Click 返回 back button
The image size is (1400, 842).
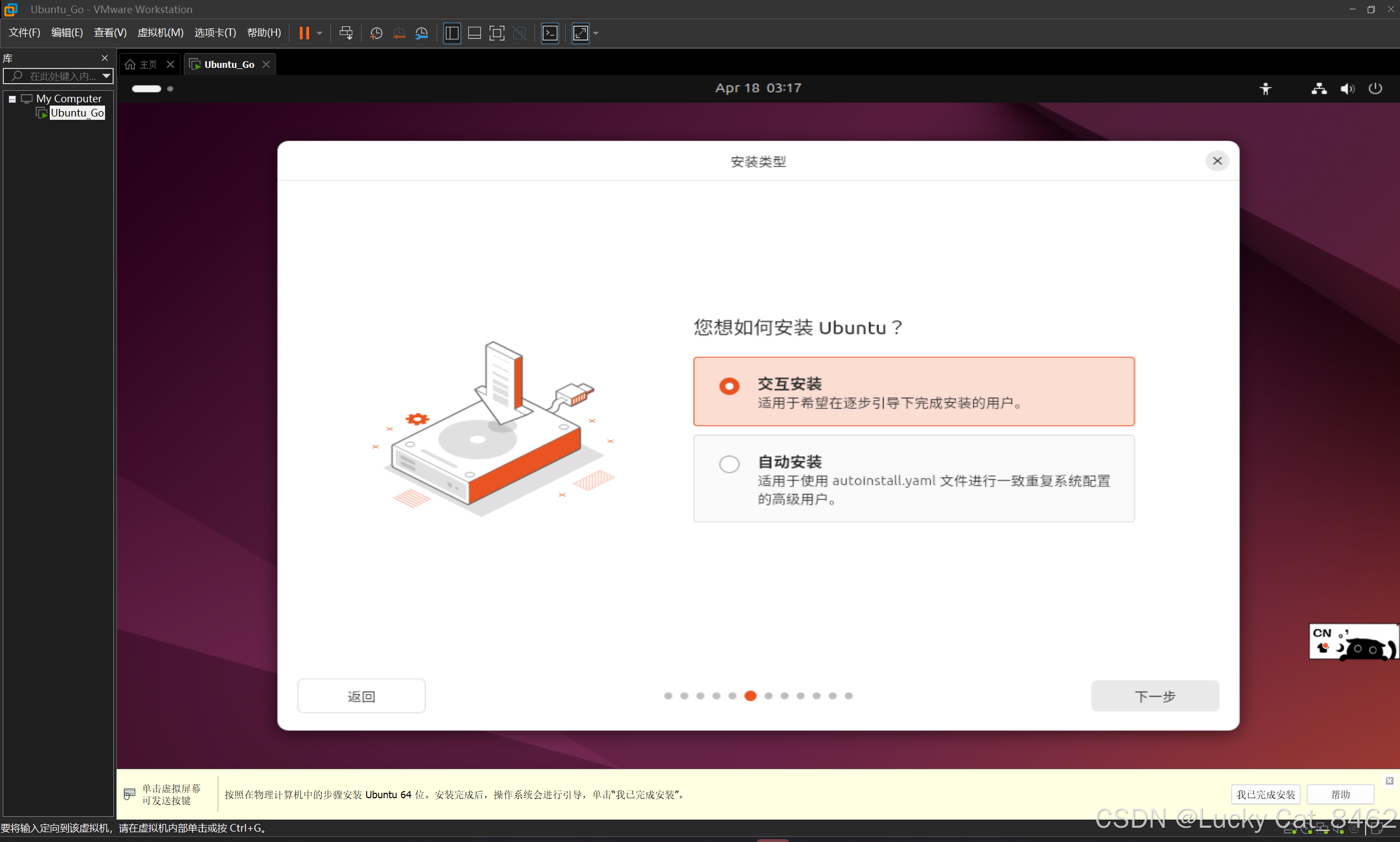click(x=361, y=695)
